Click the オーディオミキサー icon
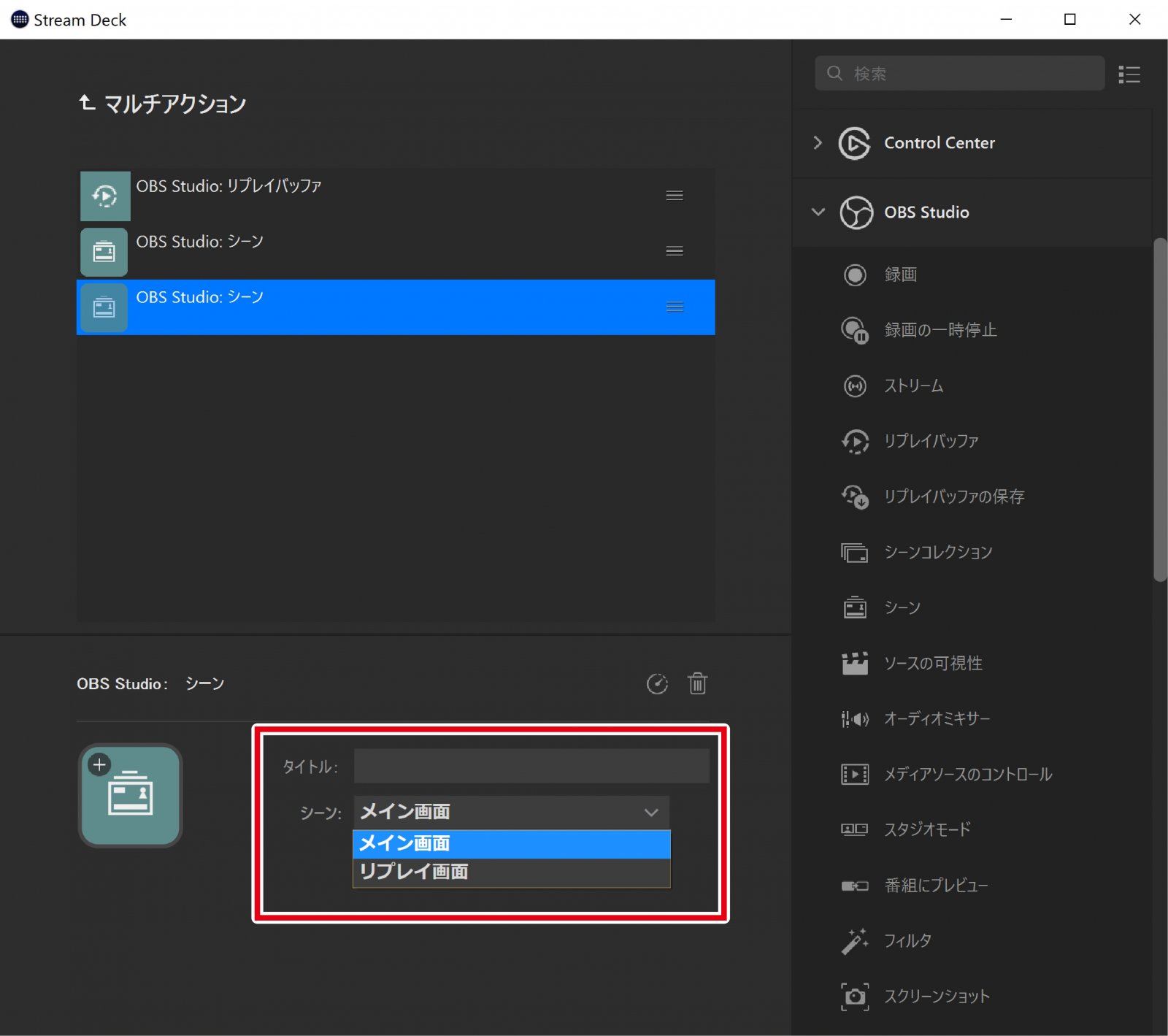 pos(855,719)
